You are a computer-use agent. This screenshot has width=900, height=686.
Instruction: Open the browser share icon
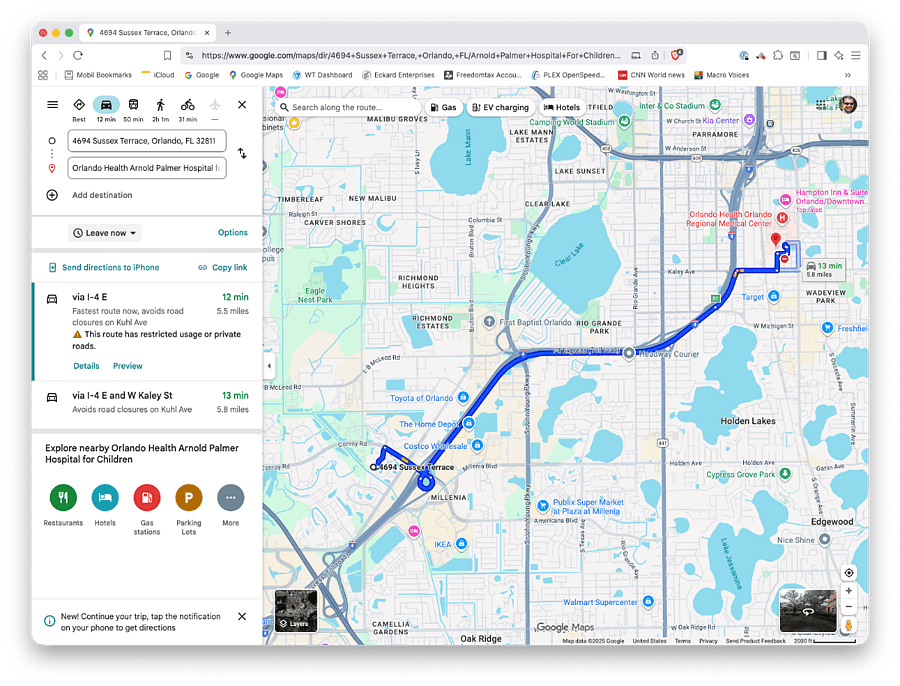tap(655, 56)
